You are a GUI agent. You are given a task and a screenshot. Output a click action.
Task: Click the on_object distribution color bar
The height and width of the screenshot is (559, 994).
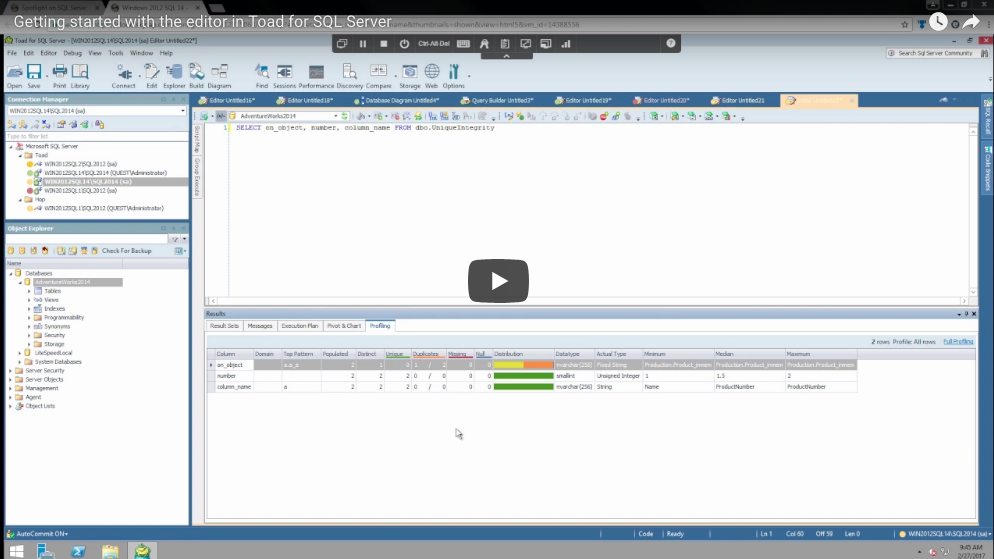523,365
